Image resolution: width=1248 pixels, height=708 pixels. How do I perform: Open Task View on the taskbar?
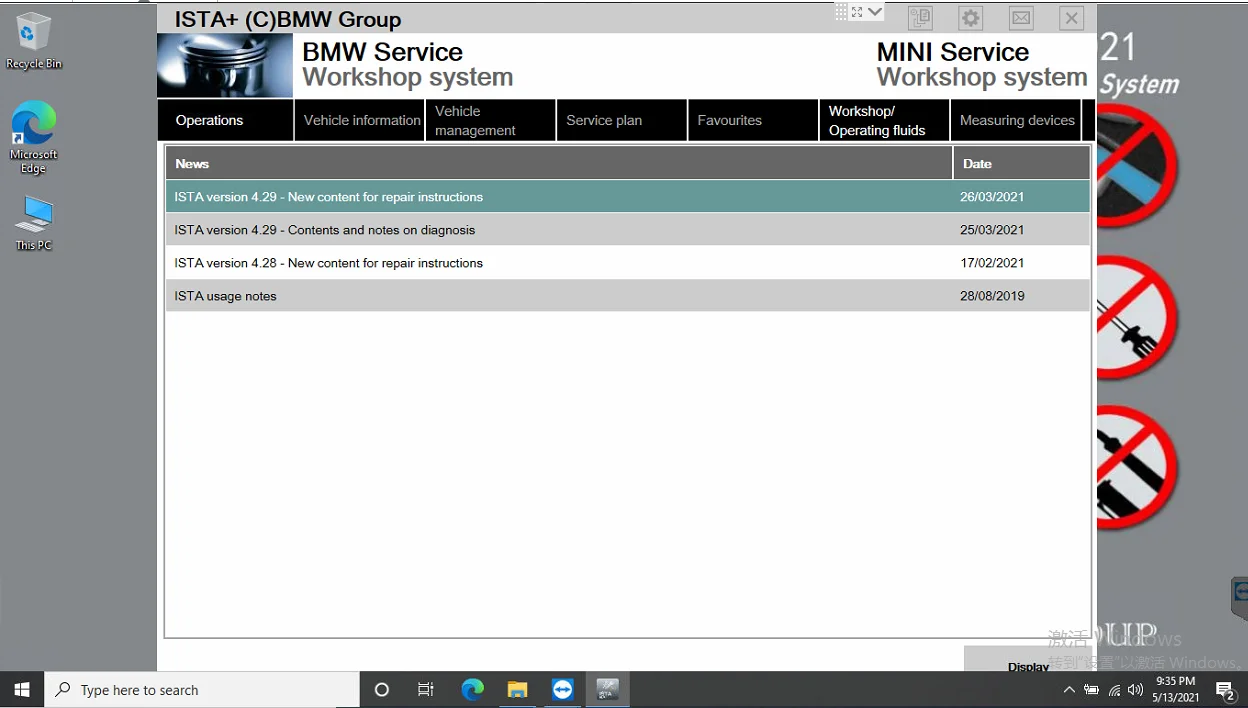point(426,690)
